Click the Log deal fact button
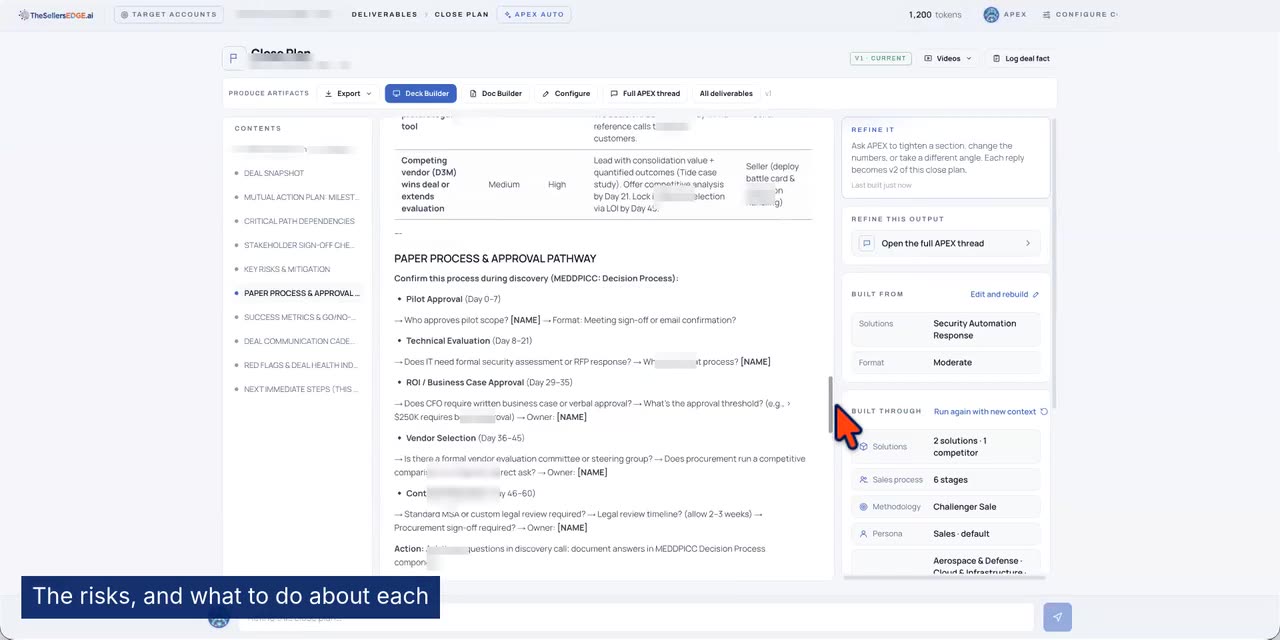 click(1021, 58)
